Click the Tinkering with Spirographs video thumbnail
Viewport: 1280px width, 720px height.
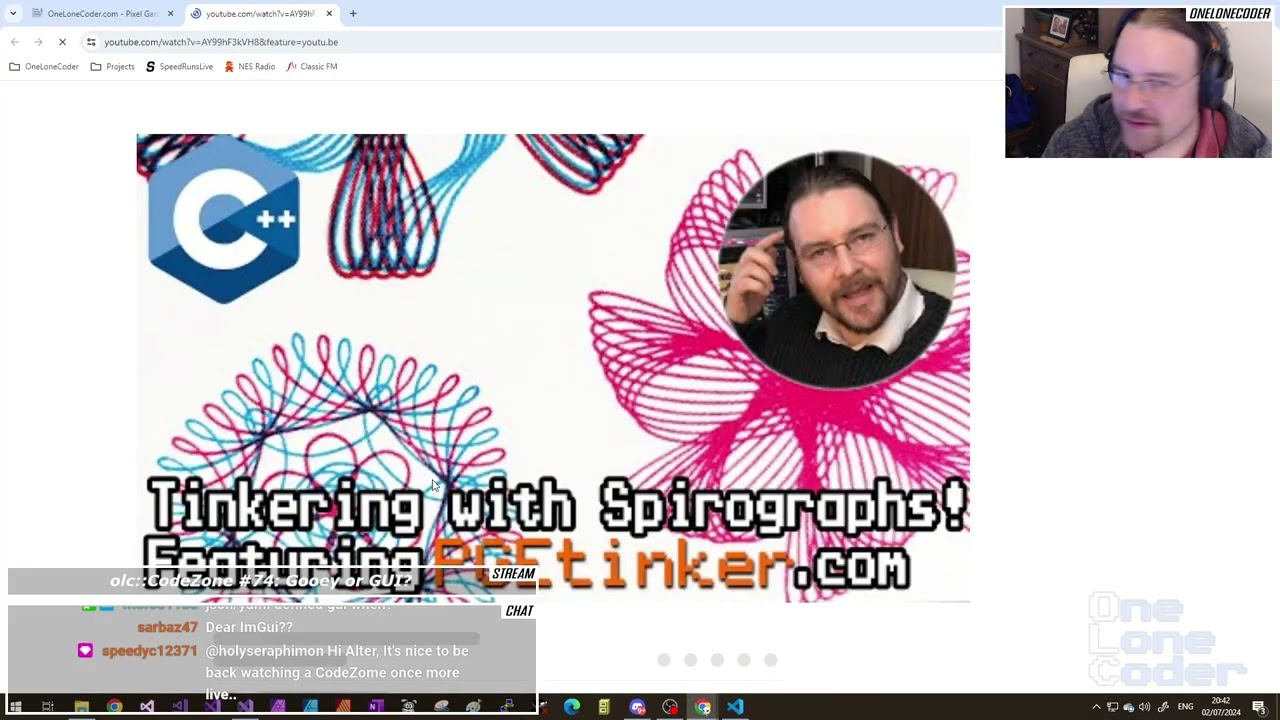pyautogui.click(x=553, y=368)
